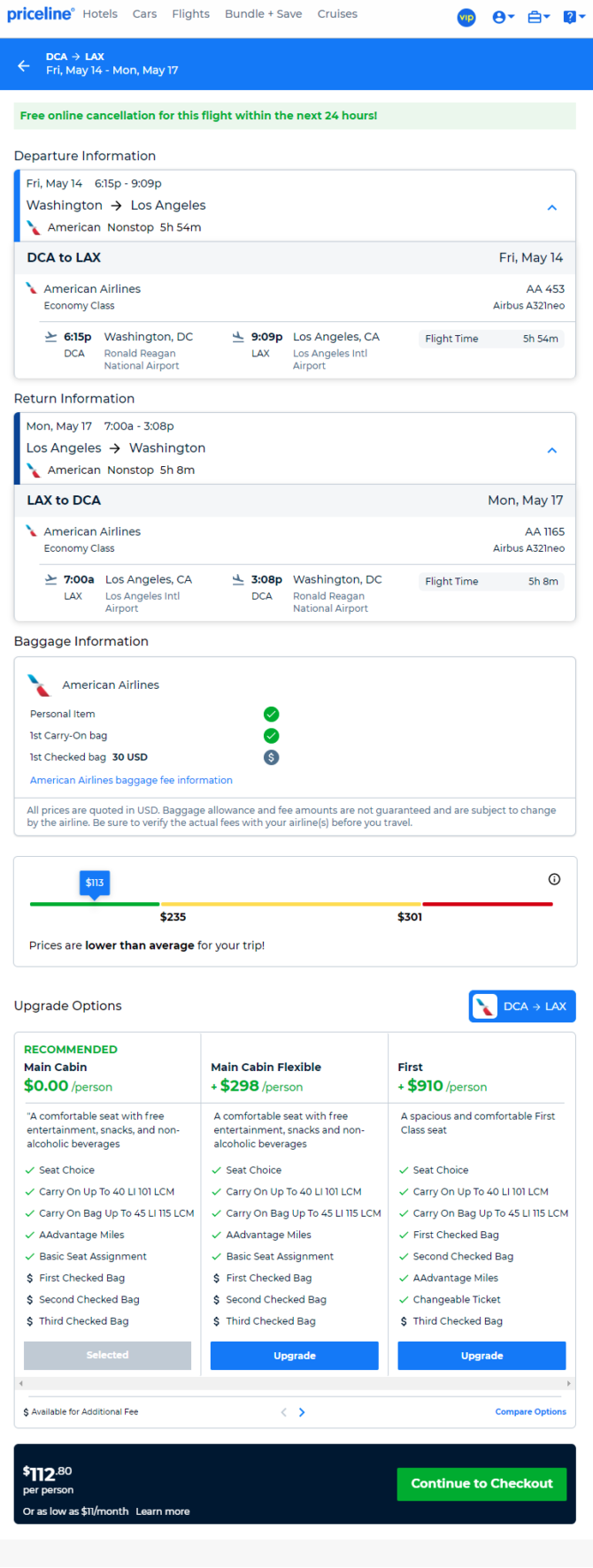
Task: Open the trips briefcase icon menu
Action: click(538, 17)
